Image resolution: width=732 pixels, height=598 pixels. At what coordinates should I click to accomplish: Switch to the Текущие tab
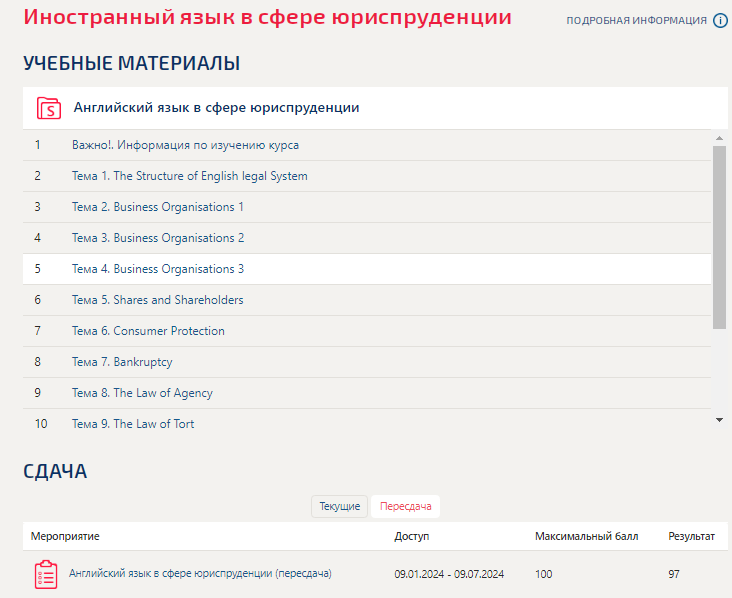[339, 507]
